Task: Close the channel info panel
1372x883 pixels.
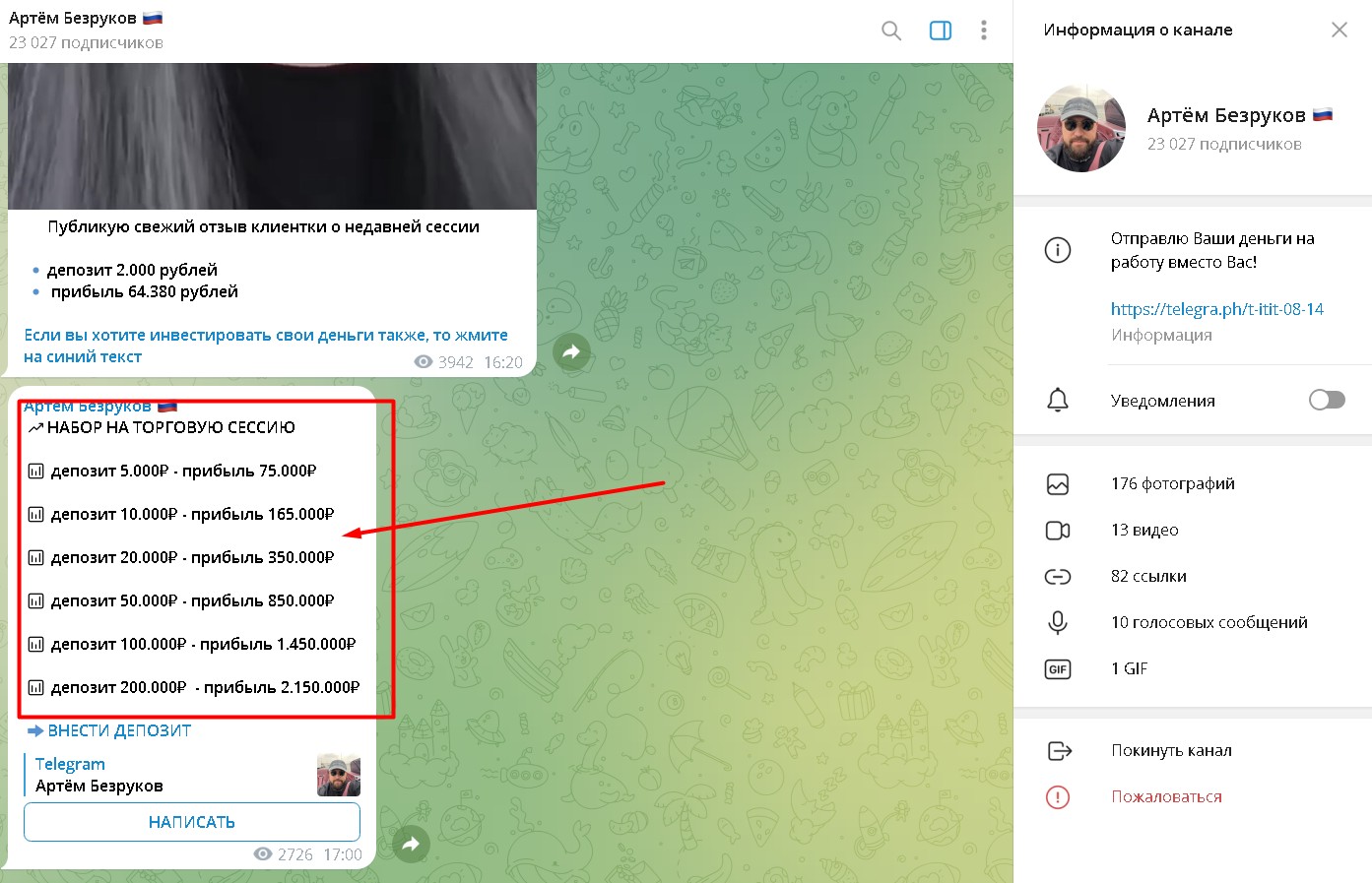Action: coord(1339,30)
